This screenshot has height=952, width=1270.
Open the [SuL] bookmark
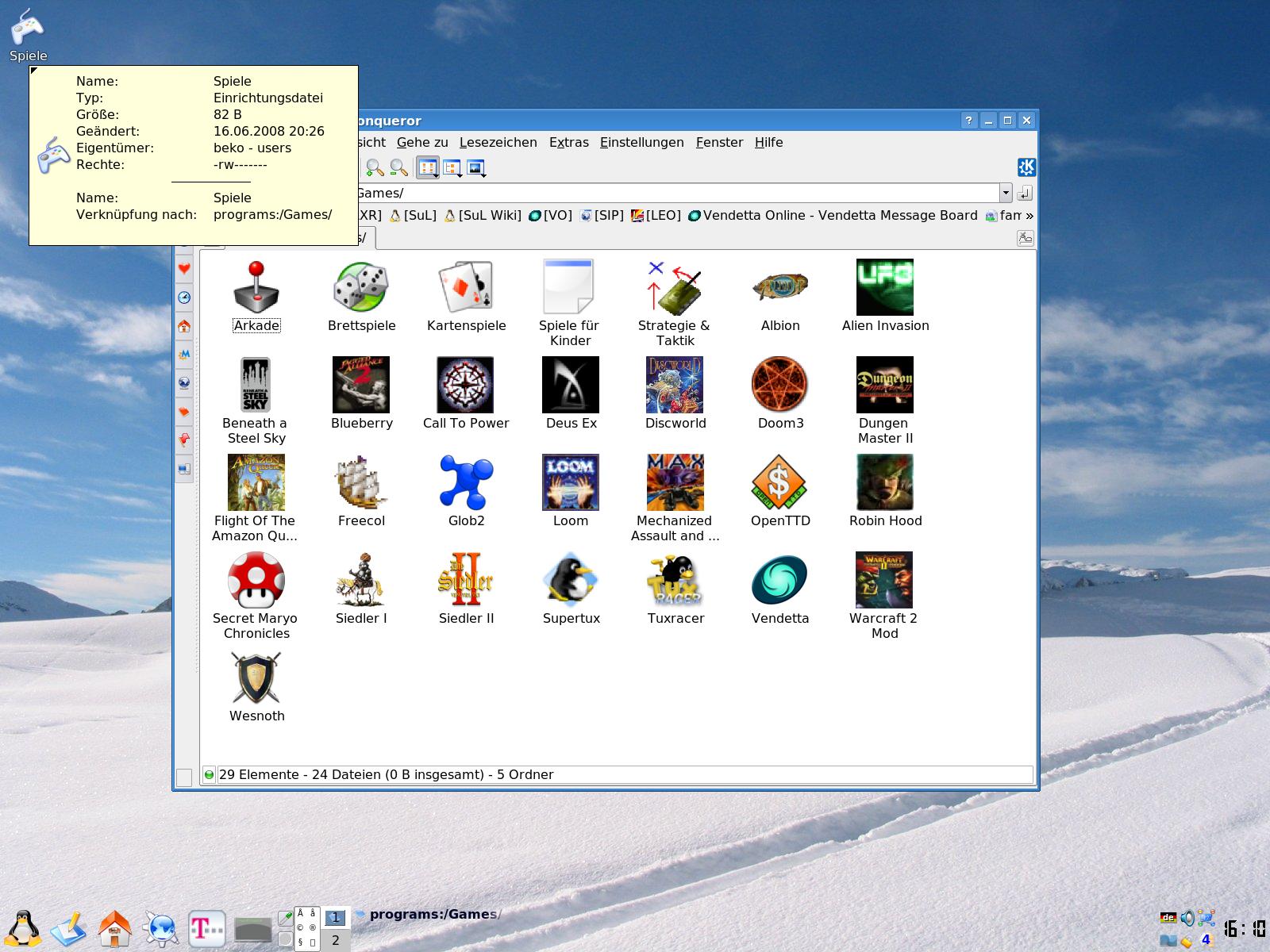pos(413,215)
